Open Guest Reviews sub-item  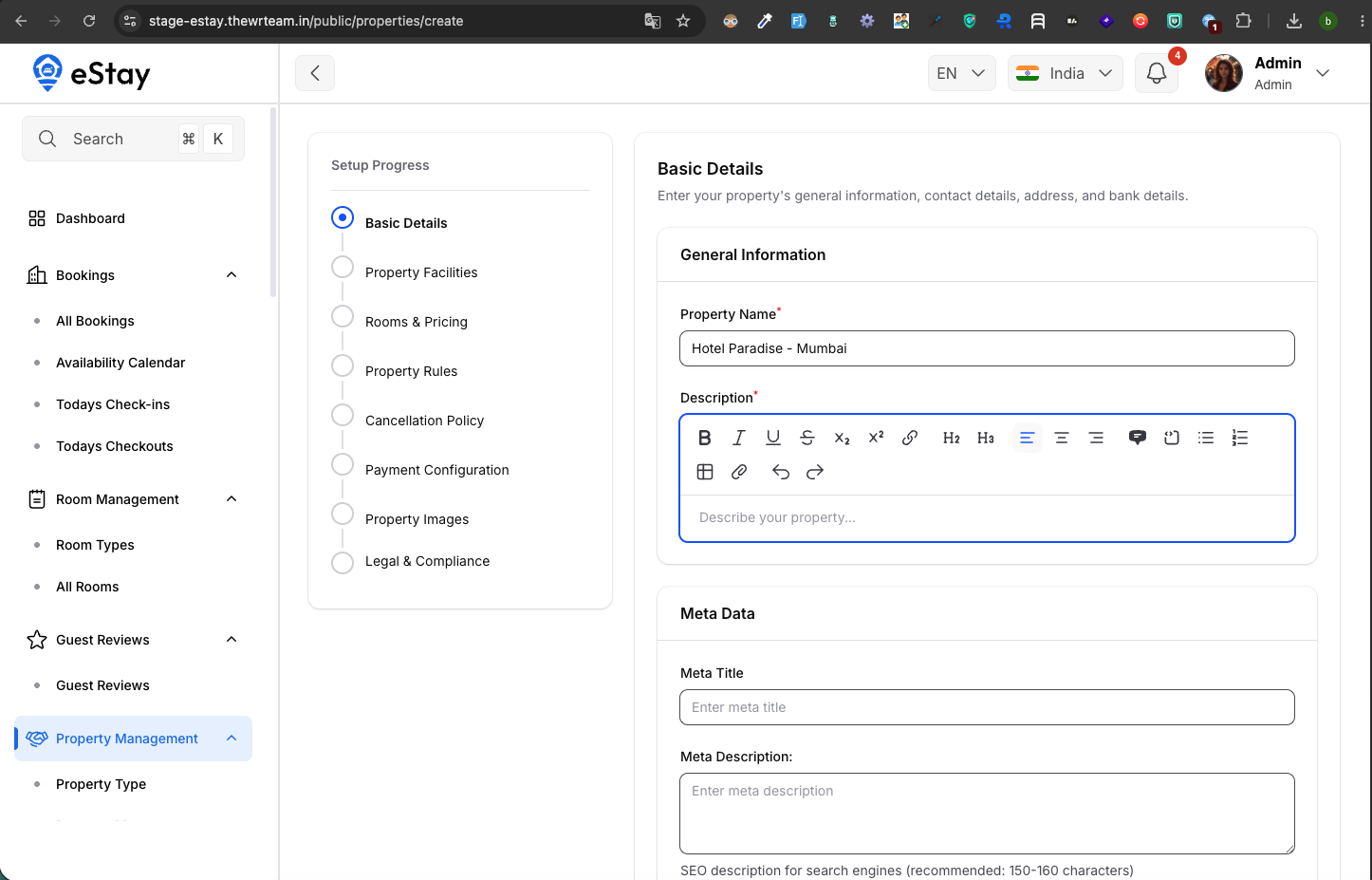click(x=102, y=685)
